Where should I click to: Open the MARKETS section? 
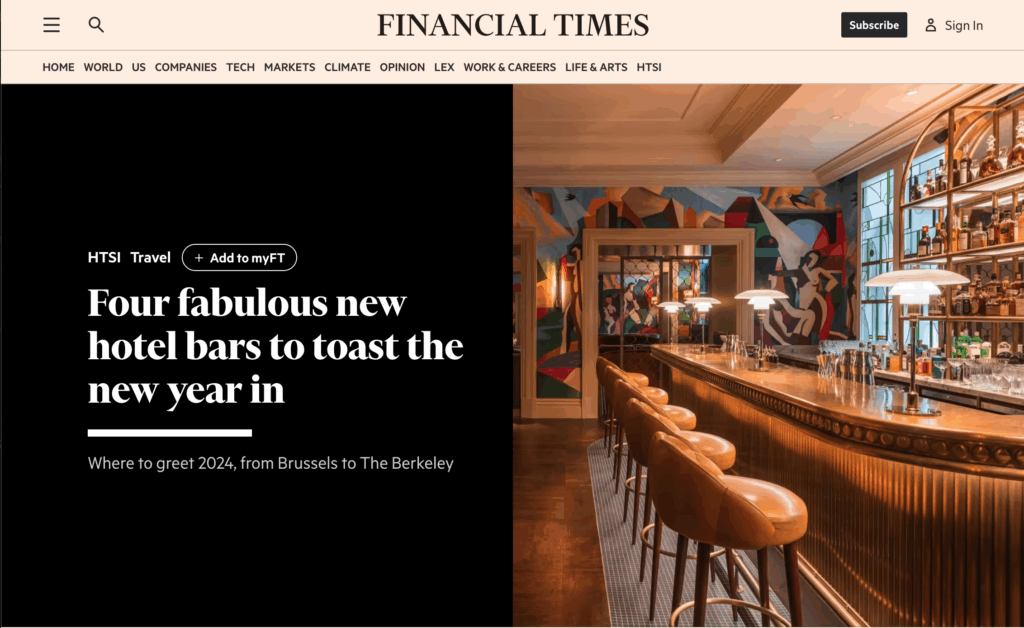(x=289, y=67)
